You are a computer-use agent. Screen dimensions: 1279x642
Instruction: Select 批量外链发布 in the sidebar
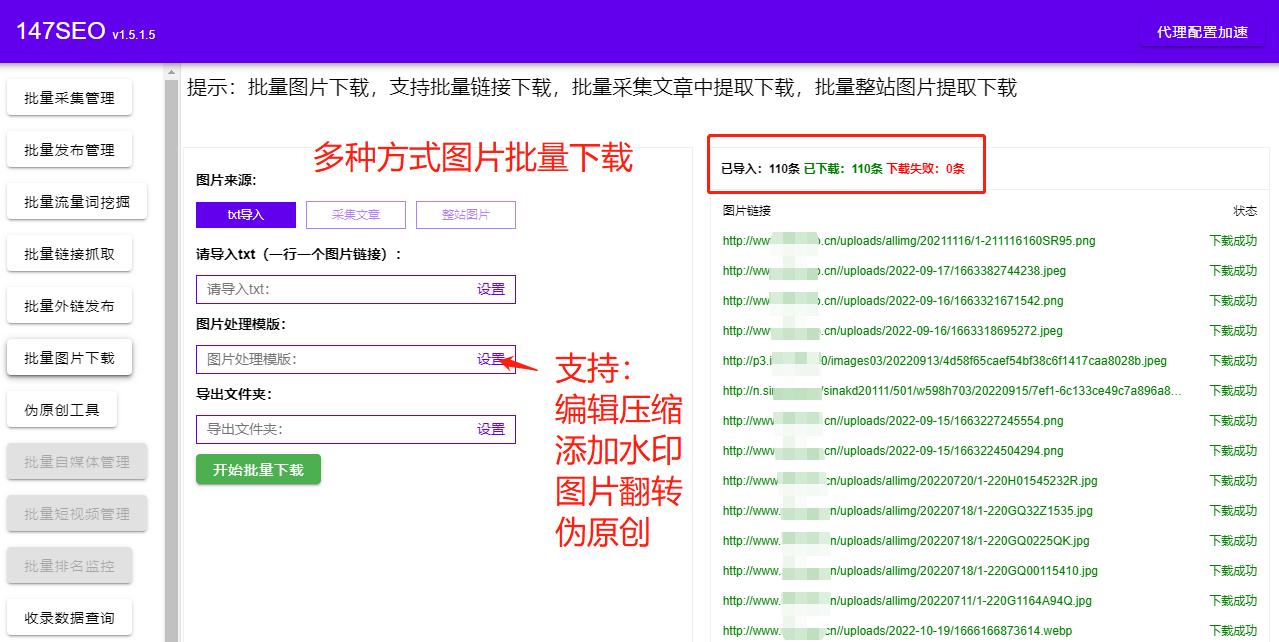(69, 305)
